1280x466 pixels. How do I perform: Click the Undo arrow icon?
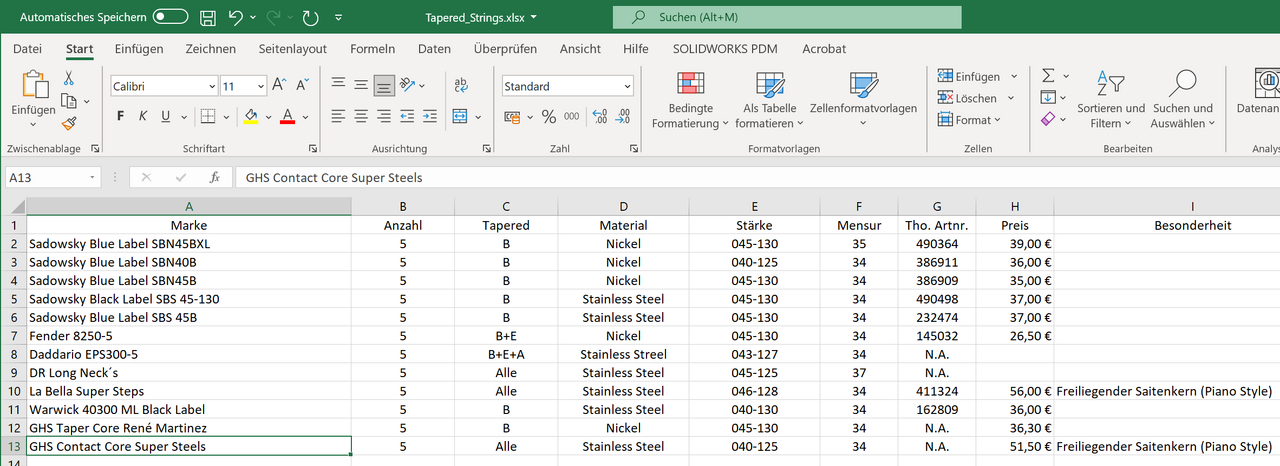(x=235, y=18)
